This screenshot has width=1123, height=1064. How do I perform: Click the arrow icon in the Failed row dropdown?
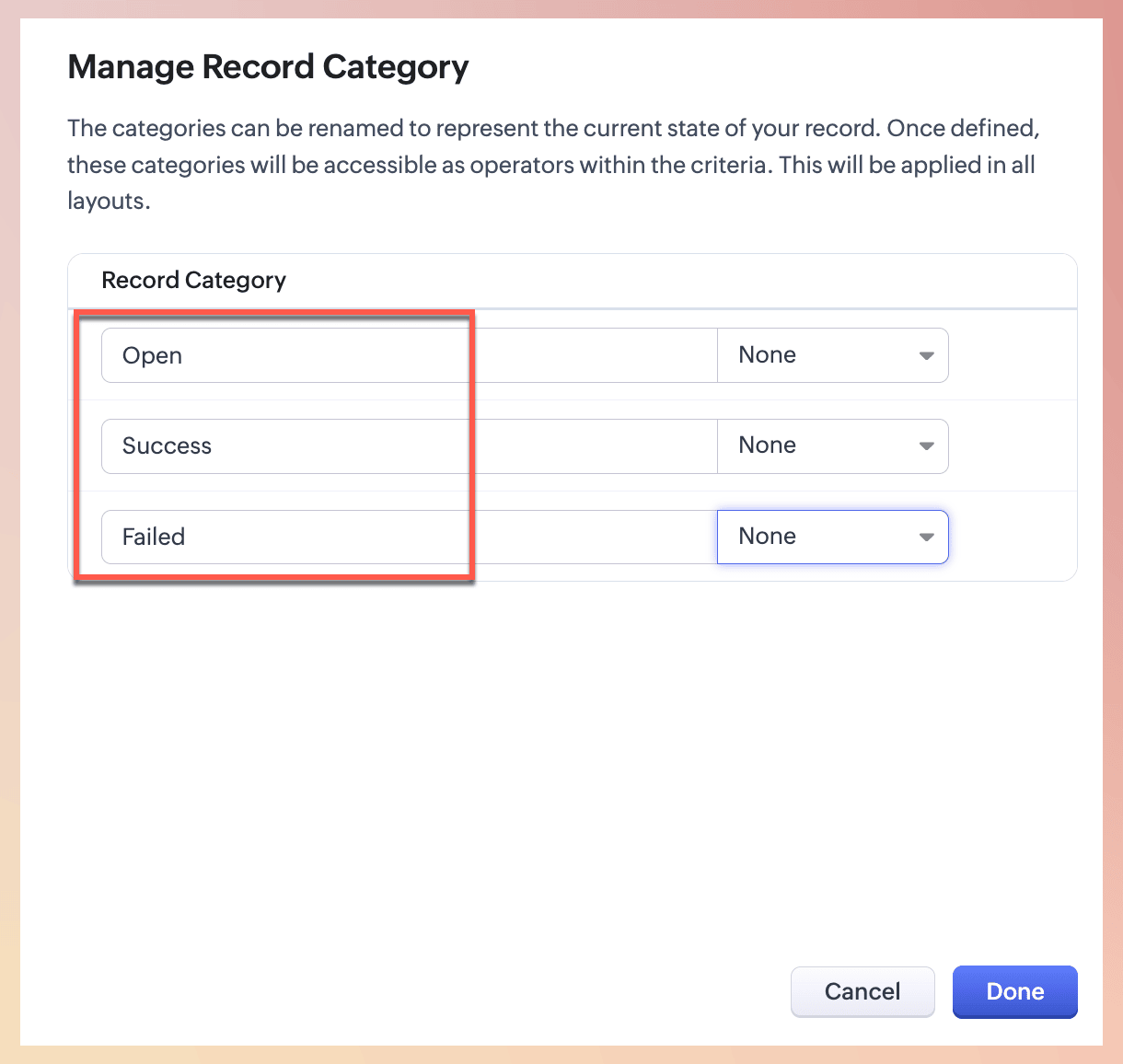(926, 538)
